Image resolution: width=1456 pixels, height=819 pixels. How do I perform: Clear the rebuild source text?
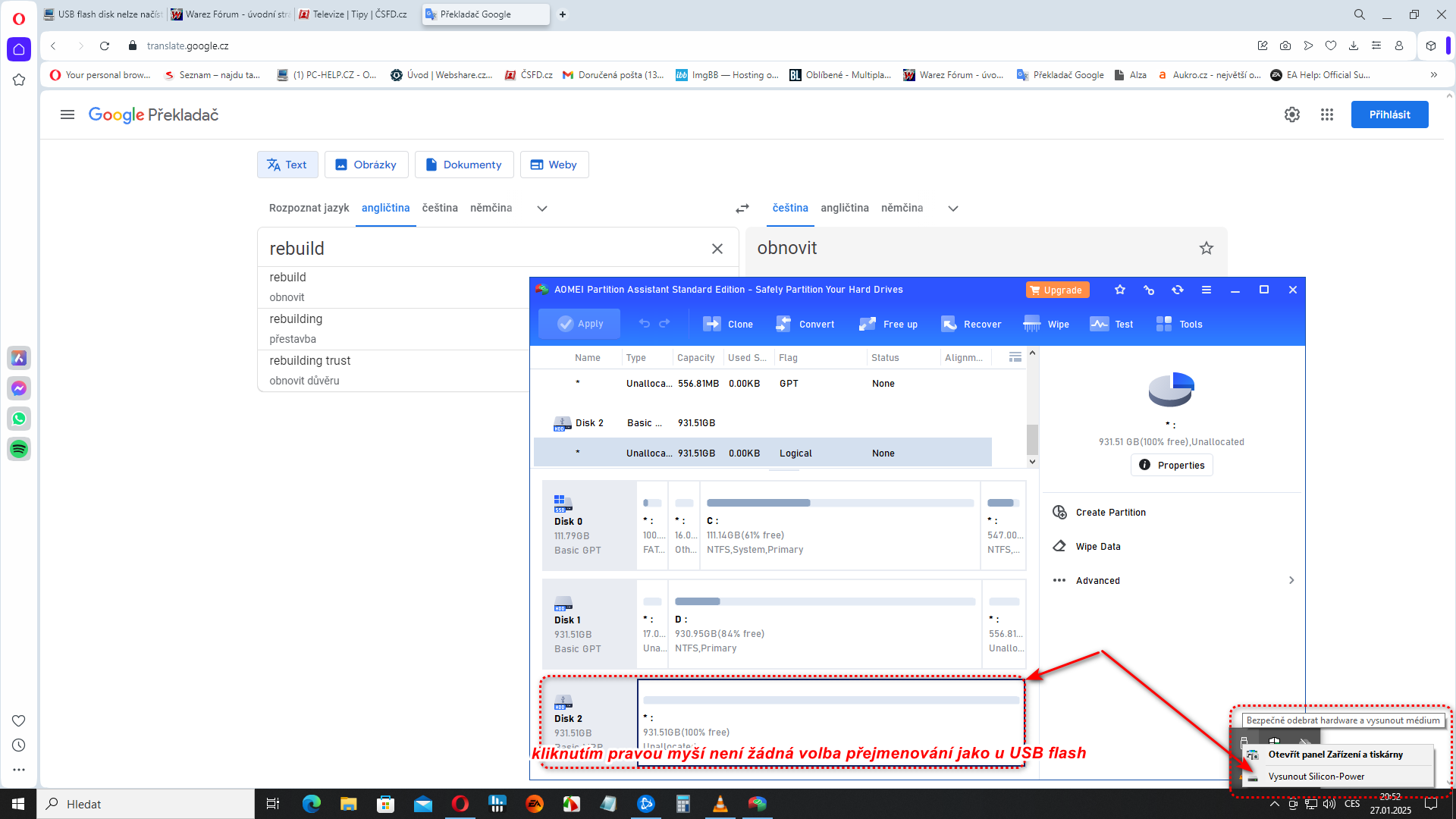717,249
